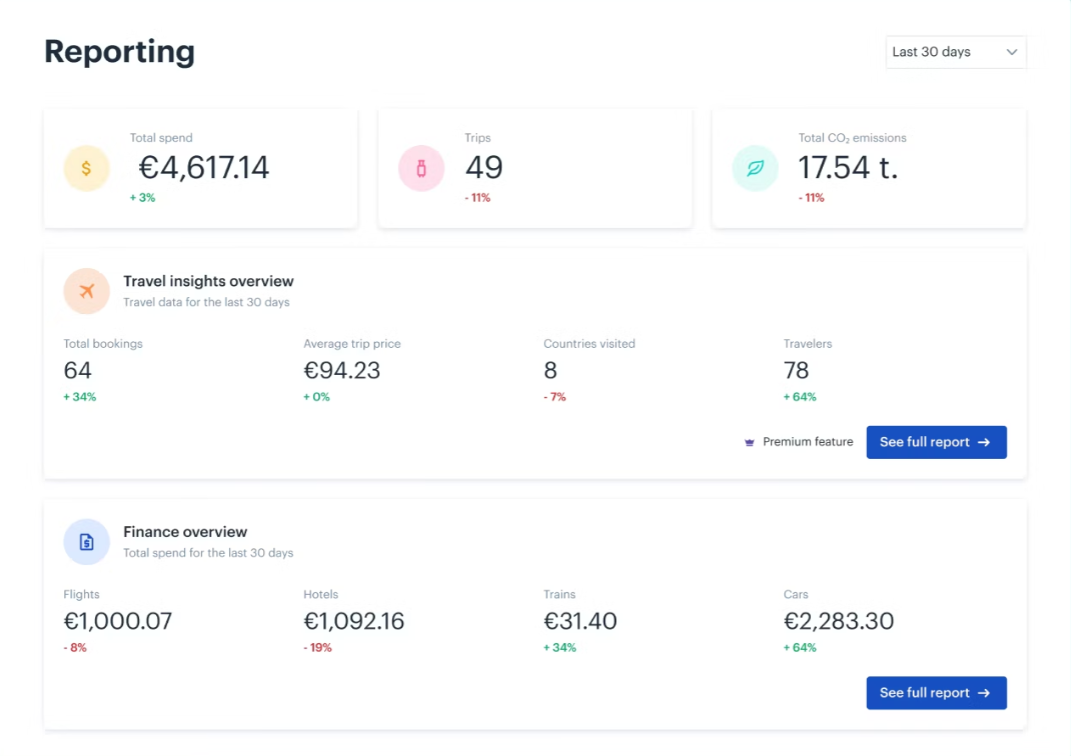Expand the Travel insights overview section
Viewport: 1071px width, 756px height.
(x=208, y=281)
